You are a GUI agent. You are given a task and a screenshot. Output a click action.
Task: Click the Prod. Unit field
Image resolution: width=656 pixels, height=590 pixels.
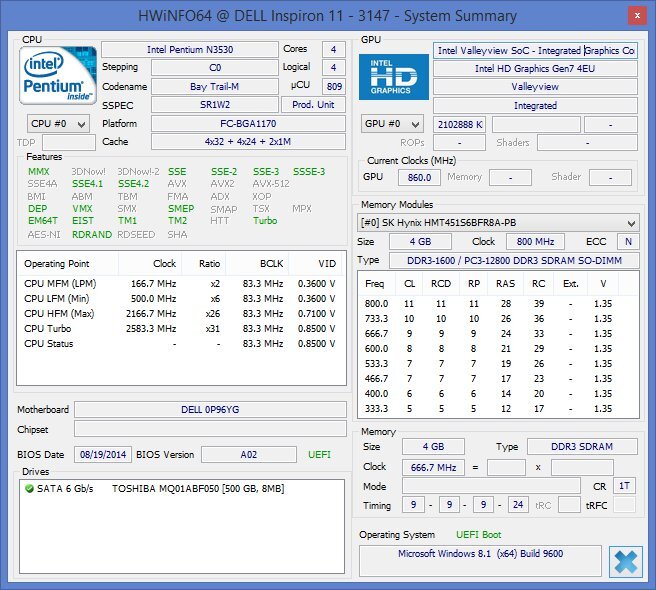coord(313,105)
